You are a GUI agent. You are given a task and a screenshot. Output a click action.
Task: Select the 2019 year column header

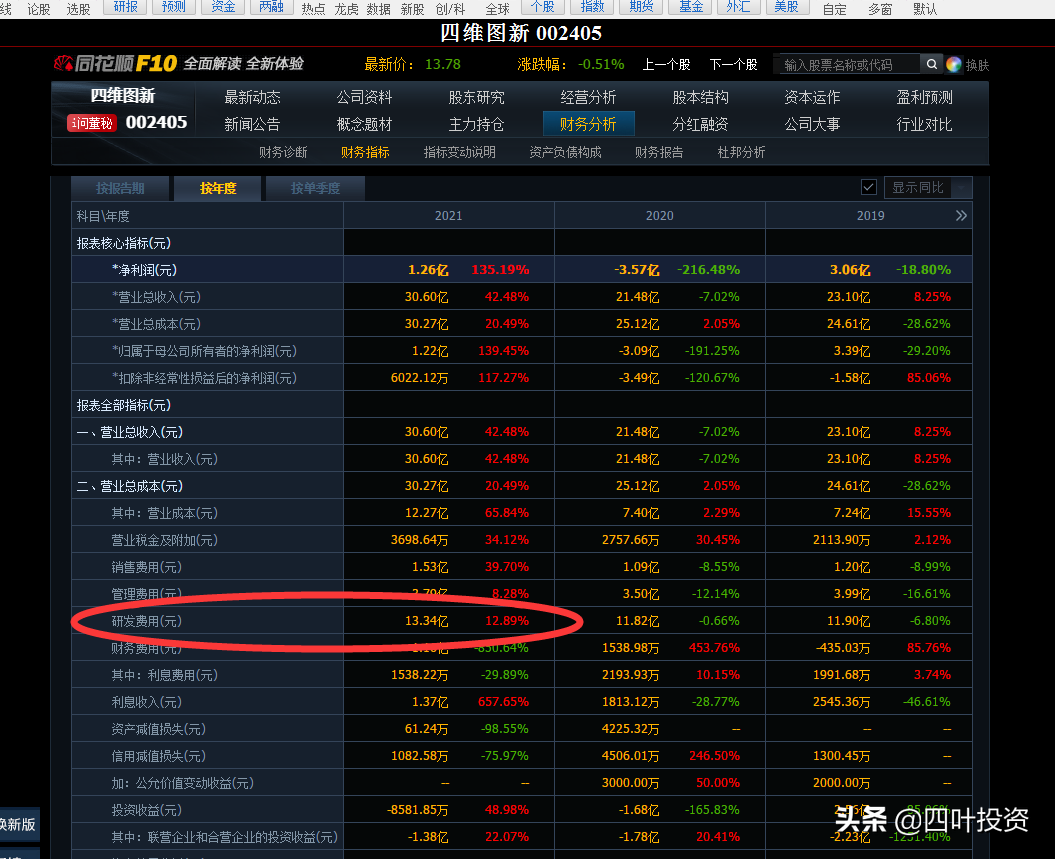(x=869, y=215)
